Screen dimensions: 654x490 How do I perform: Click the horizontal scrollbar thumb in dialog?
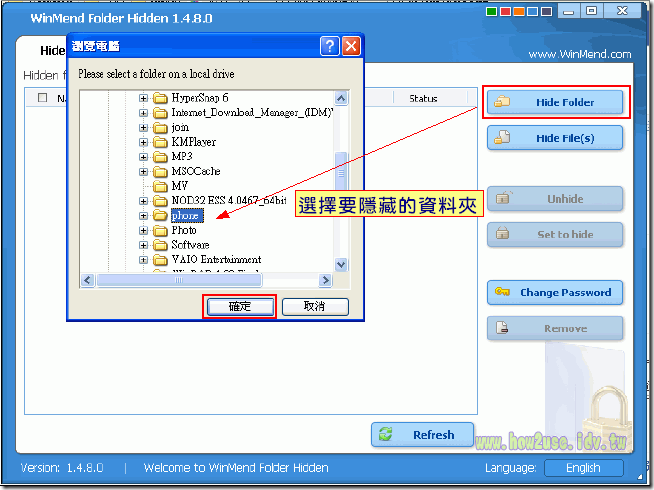click(179, 280)
